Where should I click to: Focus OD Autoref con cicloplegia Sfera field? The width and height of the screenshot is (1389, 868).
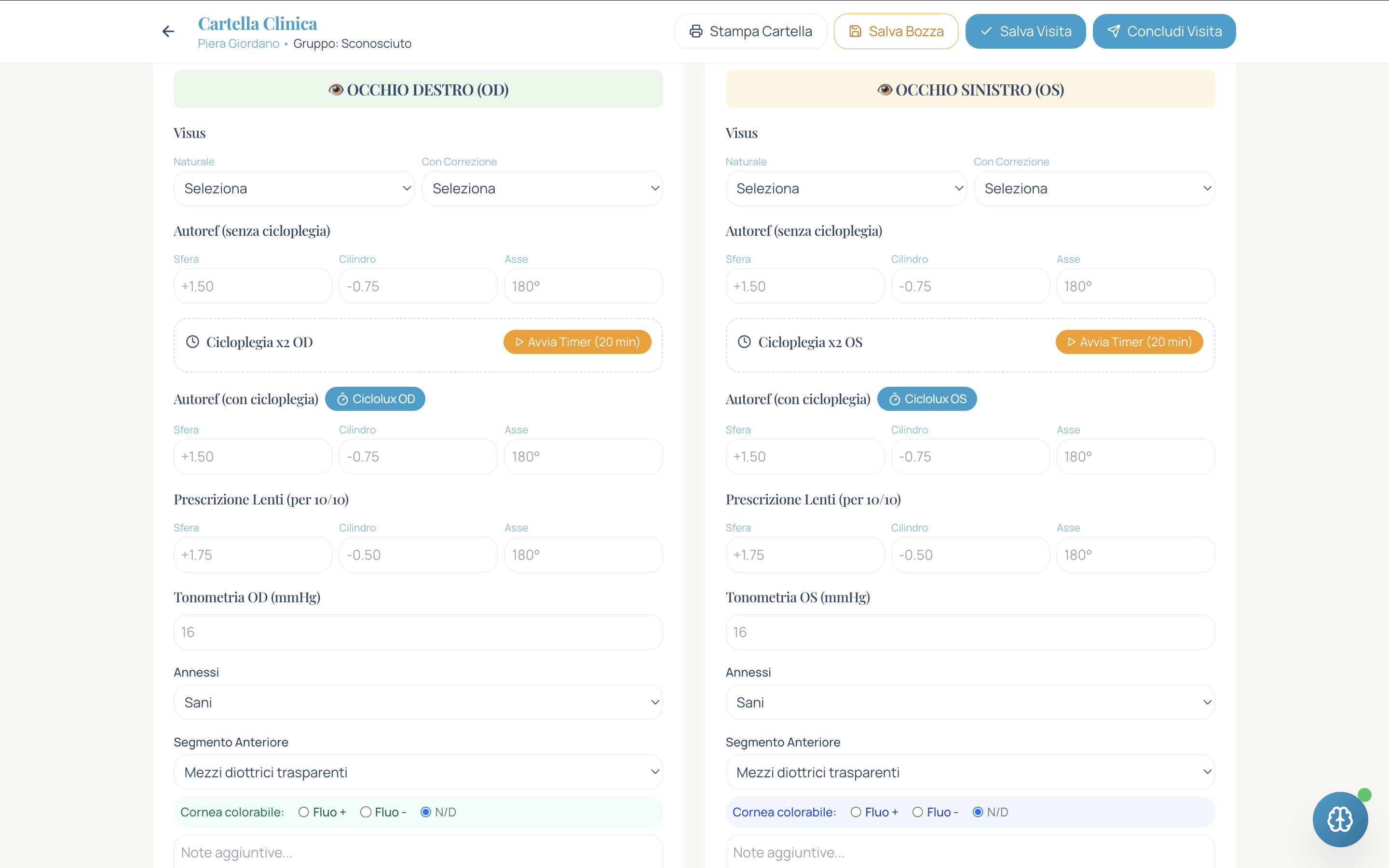[253, 456]
